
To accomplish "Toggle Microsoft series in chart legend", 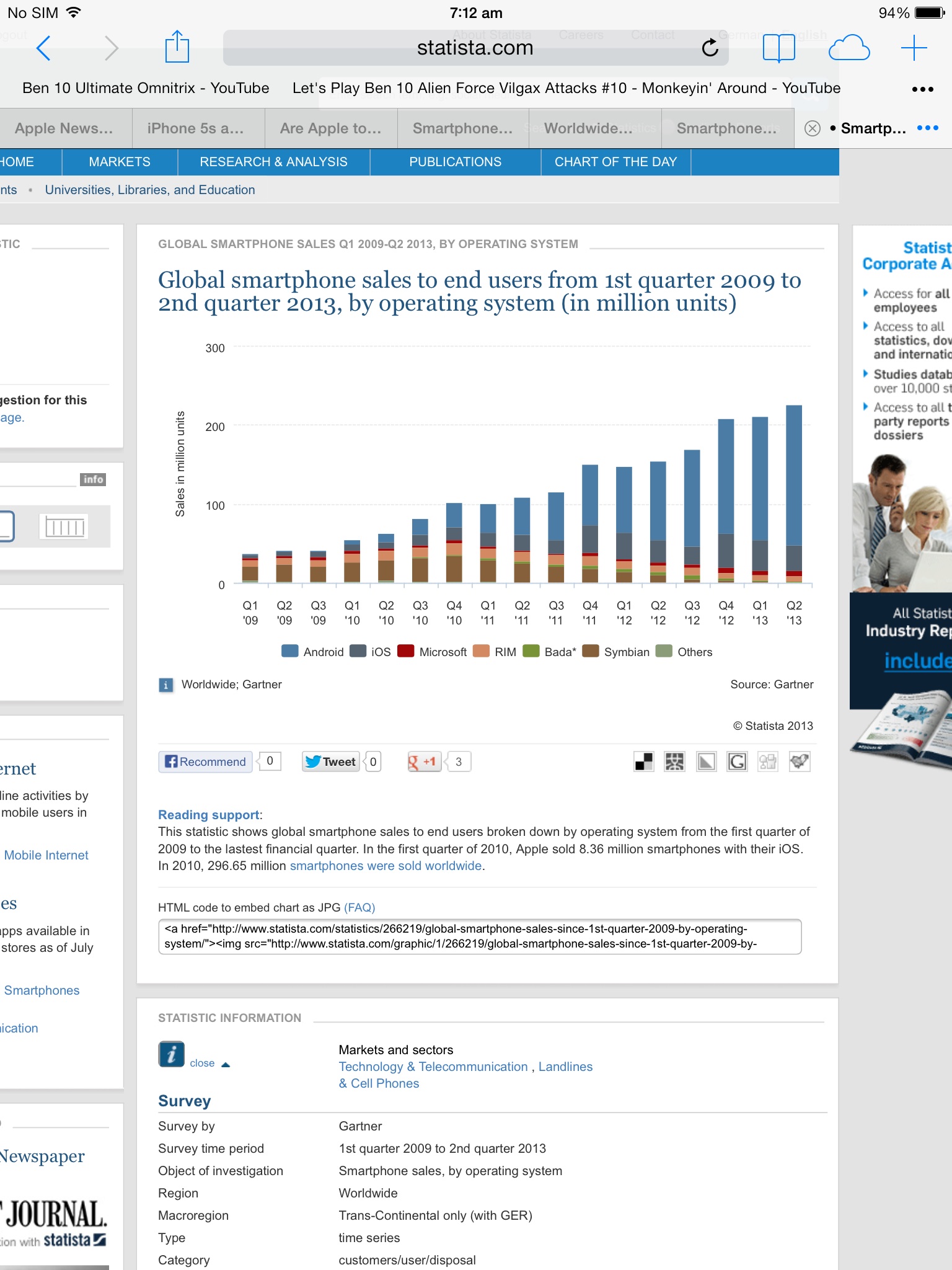I will 432,652.
